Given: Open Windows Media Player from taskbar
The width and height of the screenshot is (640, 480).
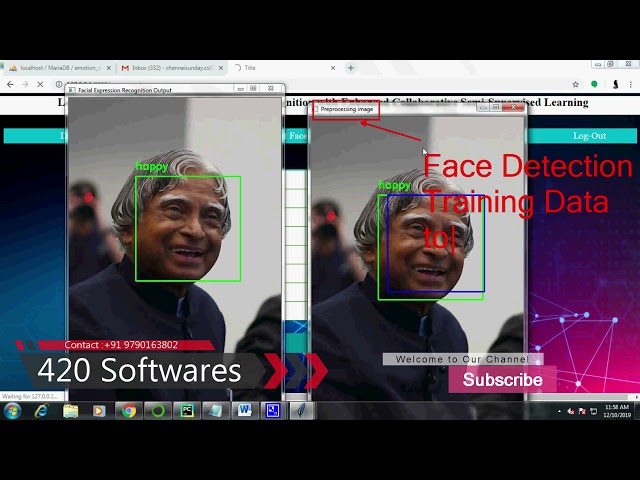Looking at the screenshot, I should (x=98, y=411).
